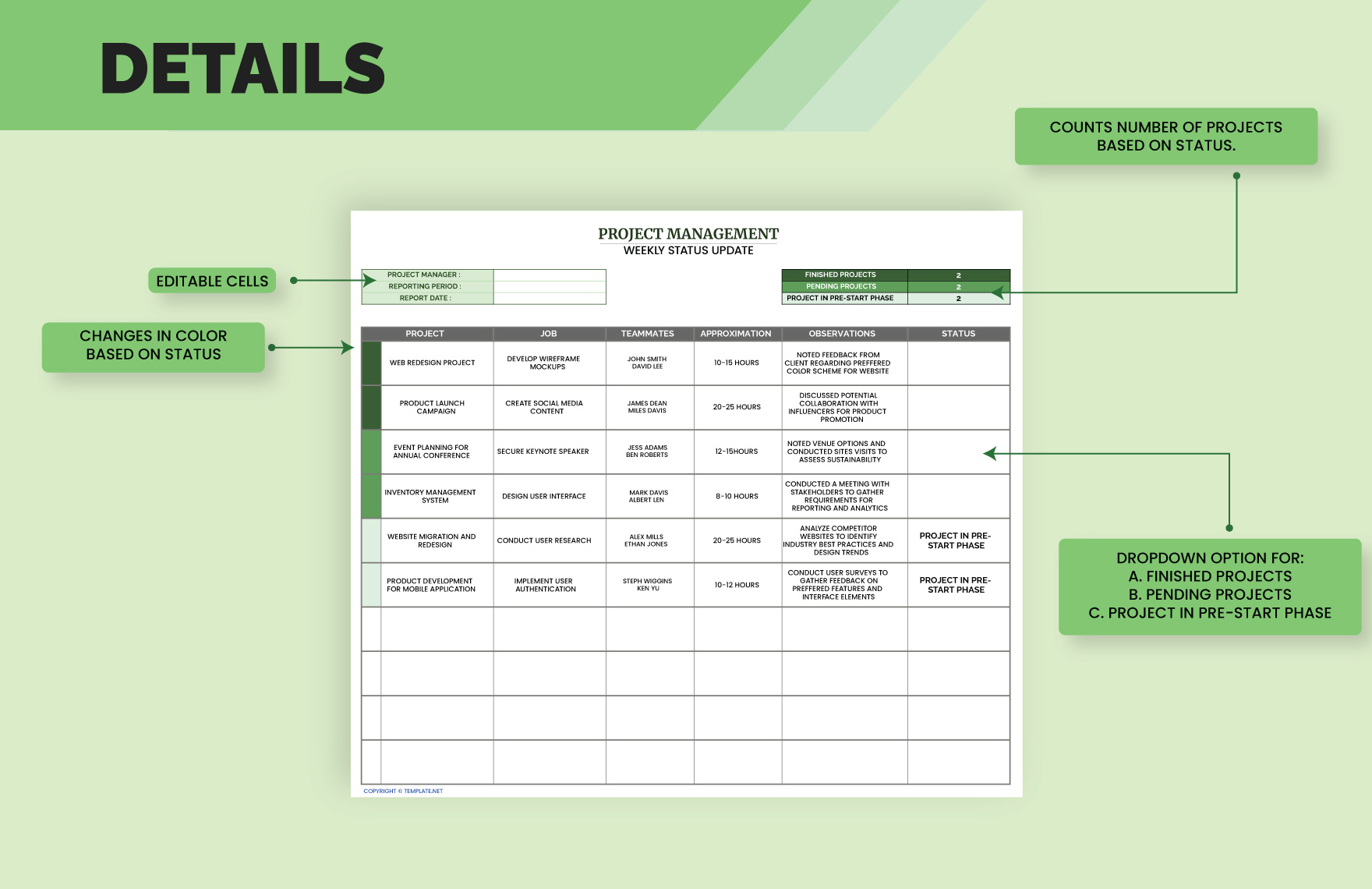The image size is (1372, 889).
Task: Click the 10-15 Hours approximation cell
Action: [x=738, y=363]
